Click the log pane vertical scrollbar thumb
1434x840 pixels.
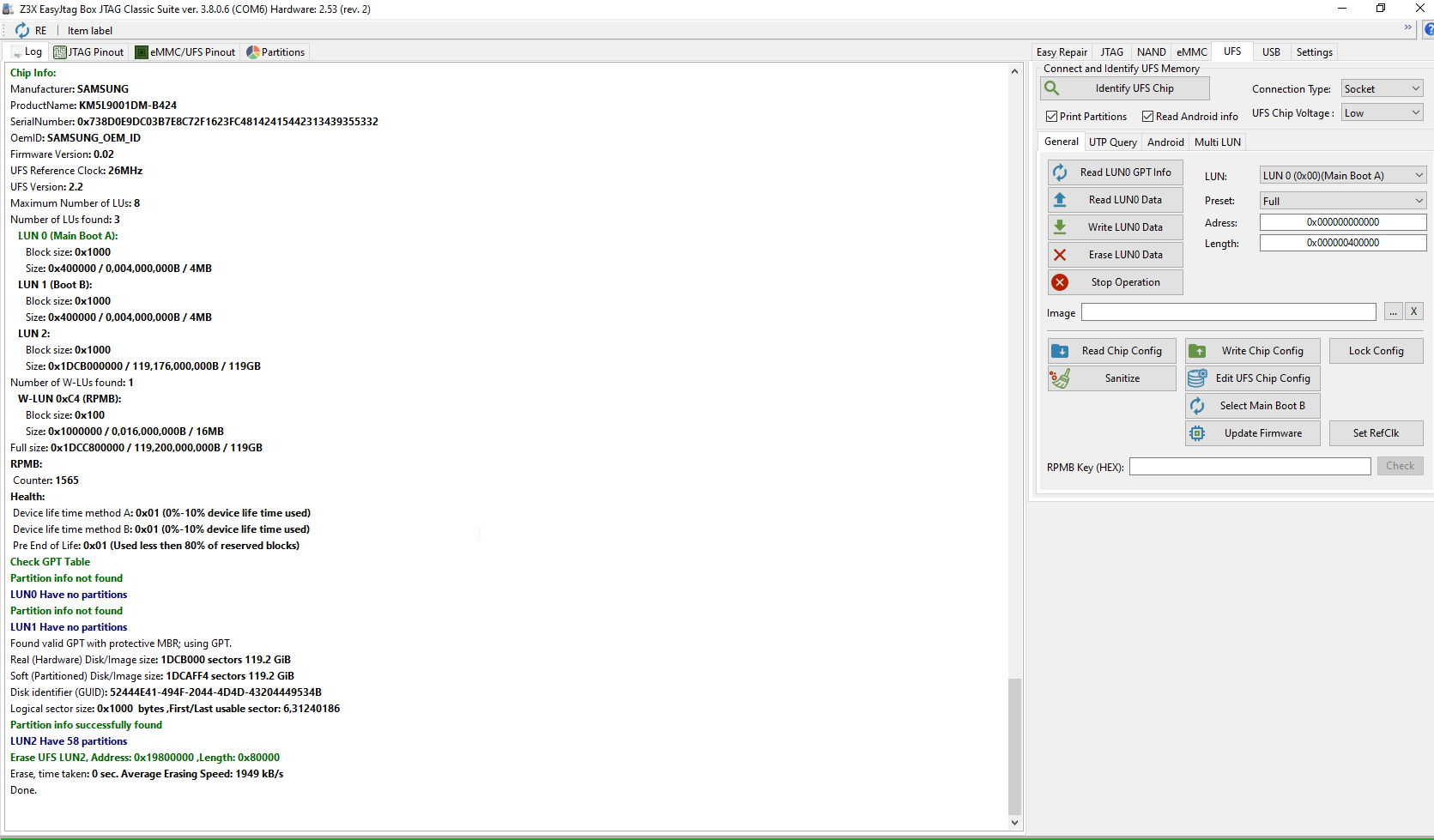[1014, 746]
